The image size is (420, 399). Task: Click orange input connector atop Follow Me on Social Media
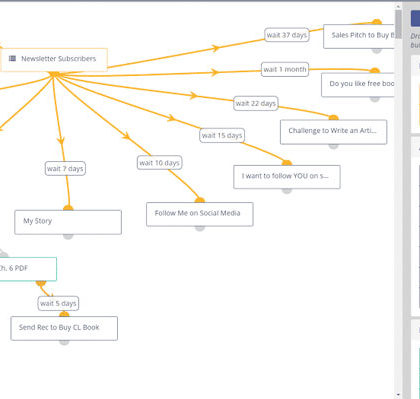pyautogui.click(x=200, y=200)
